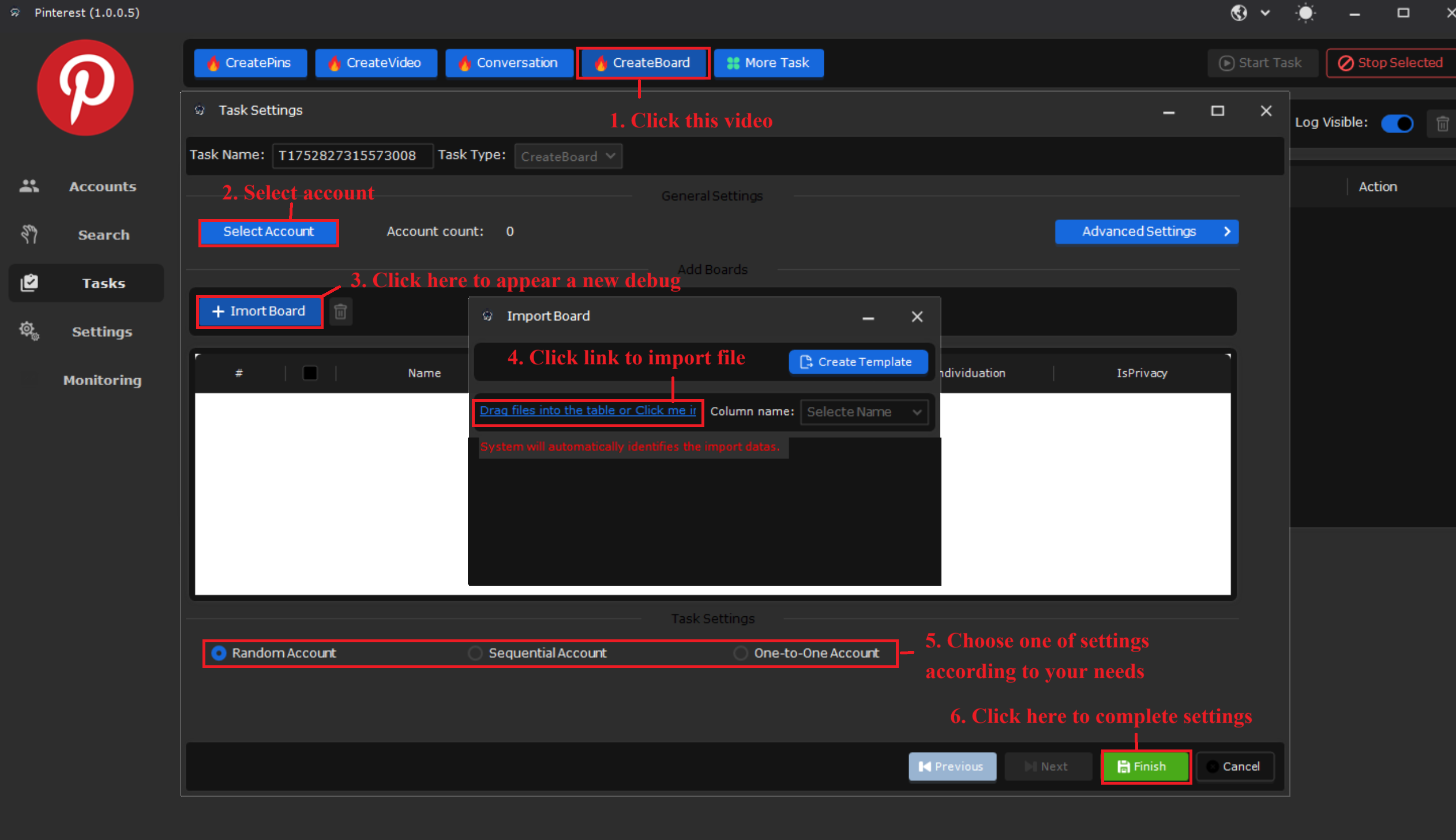
Task: Click the green Finish button
Action: click(x=1146, y=766)
